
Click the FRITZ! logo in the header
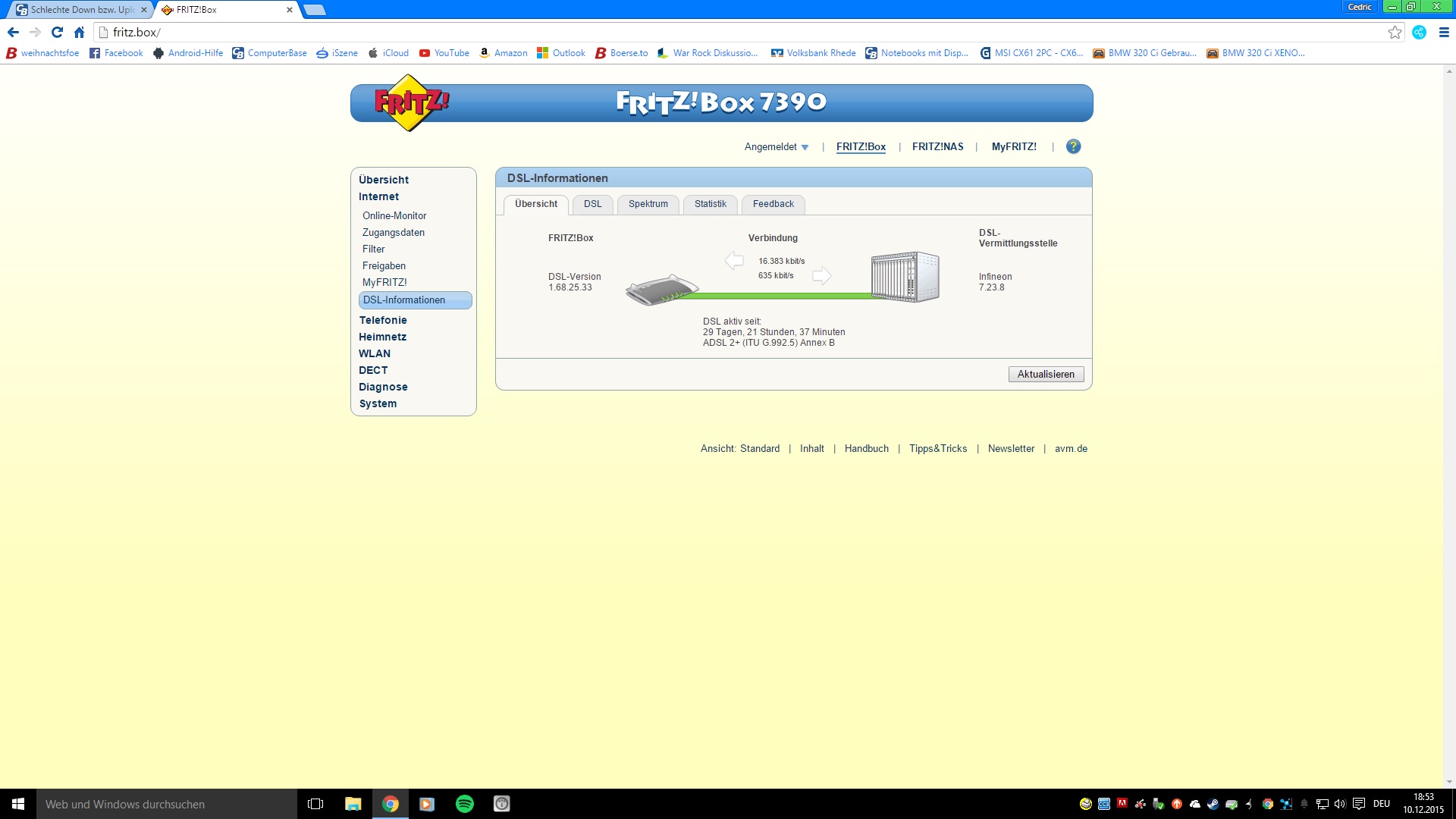[x=411, y=102]
